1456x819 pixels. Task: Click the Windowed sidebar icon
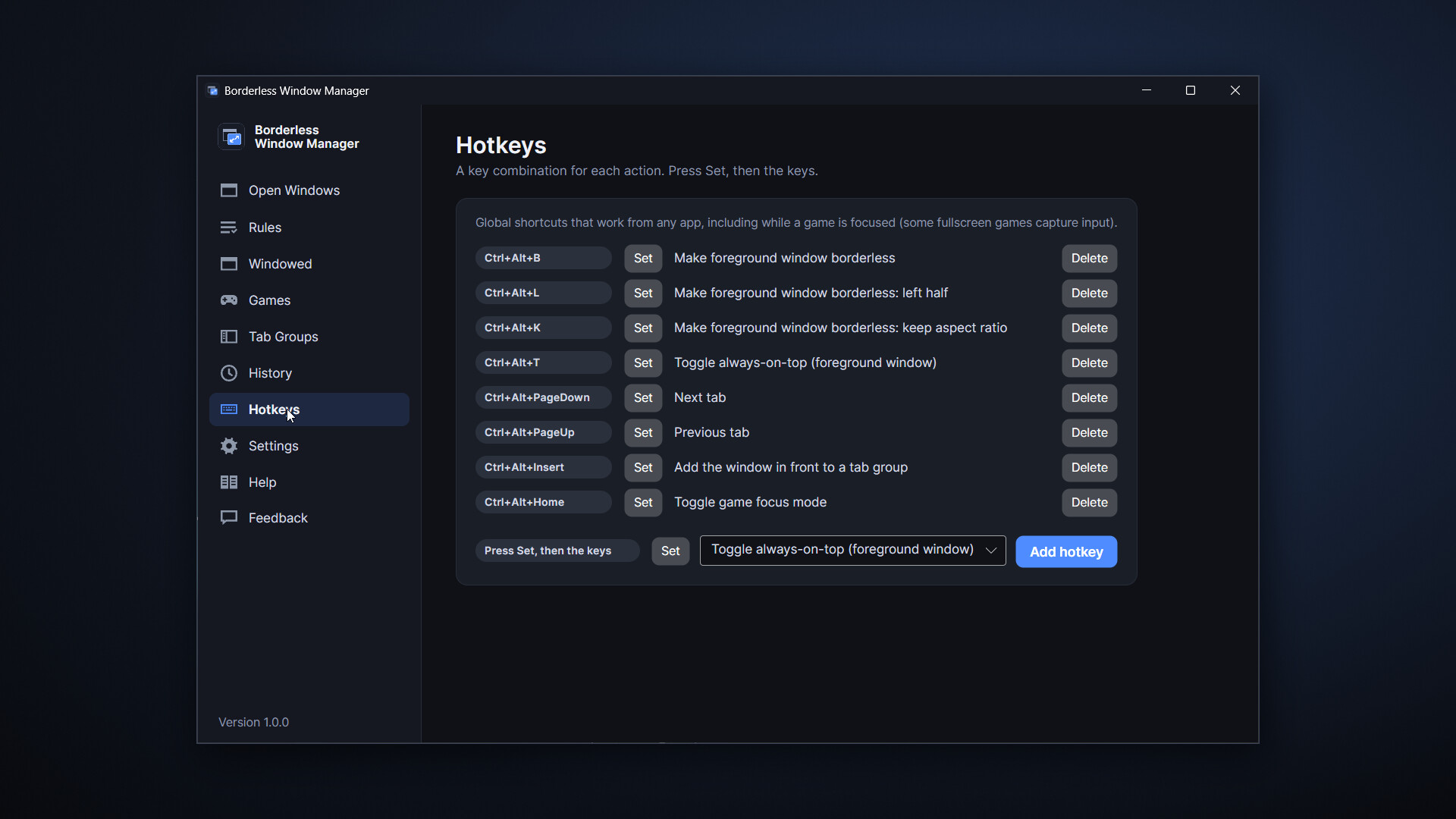[229, 264]
